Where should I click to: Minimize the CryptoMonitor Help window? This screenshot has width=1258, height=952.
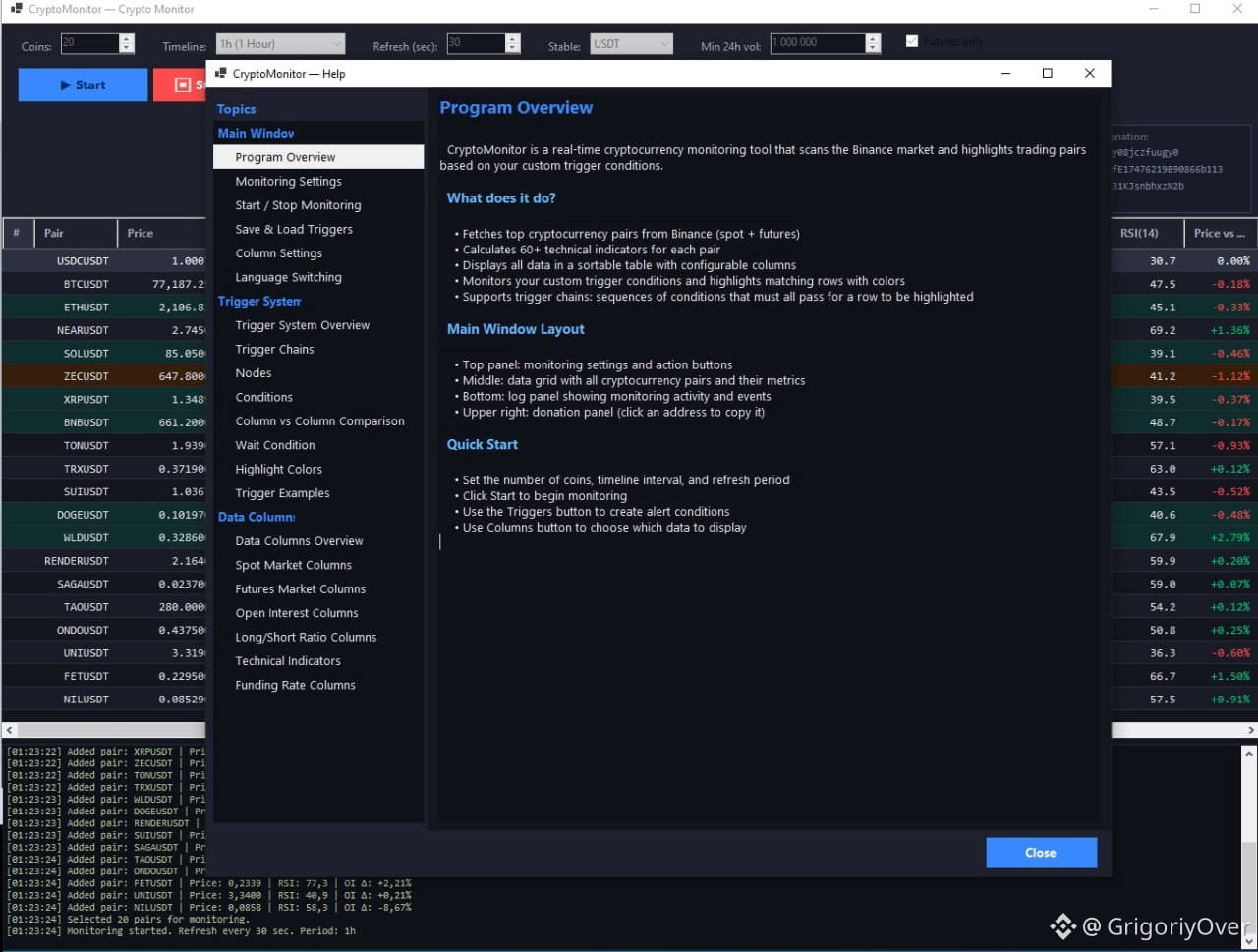[1005, 73]
